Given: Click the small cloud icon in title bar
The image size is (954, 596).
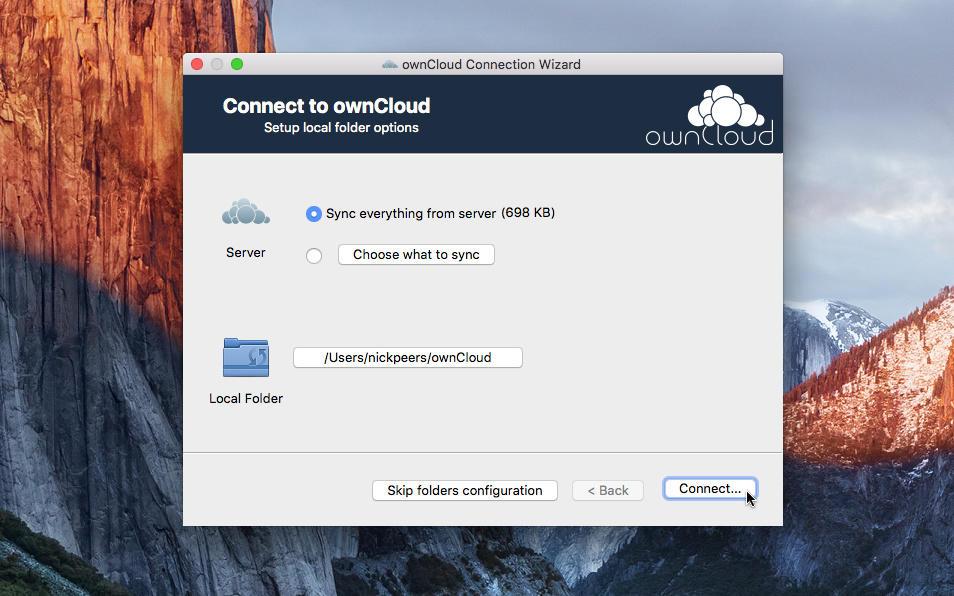Looking at the screenshot, I should [389, 64].
